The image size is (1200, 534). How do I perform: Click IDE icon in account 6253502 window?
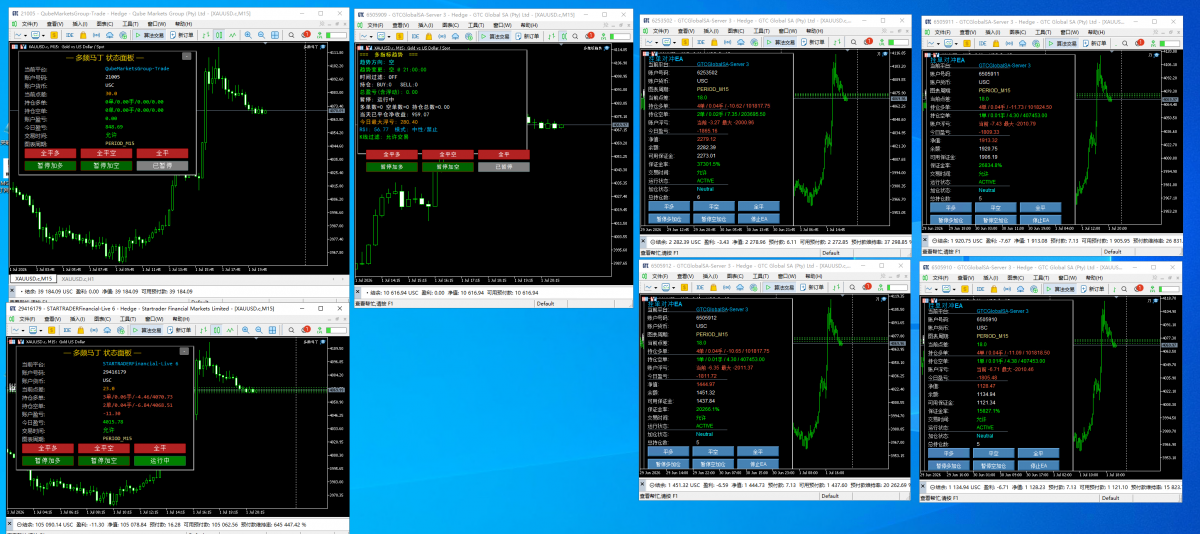click(701, 42)
